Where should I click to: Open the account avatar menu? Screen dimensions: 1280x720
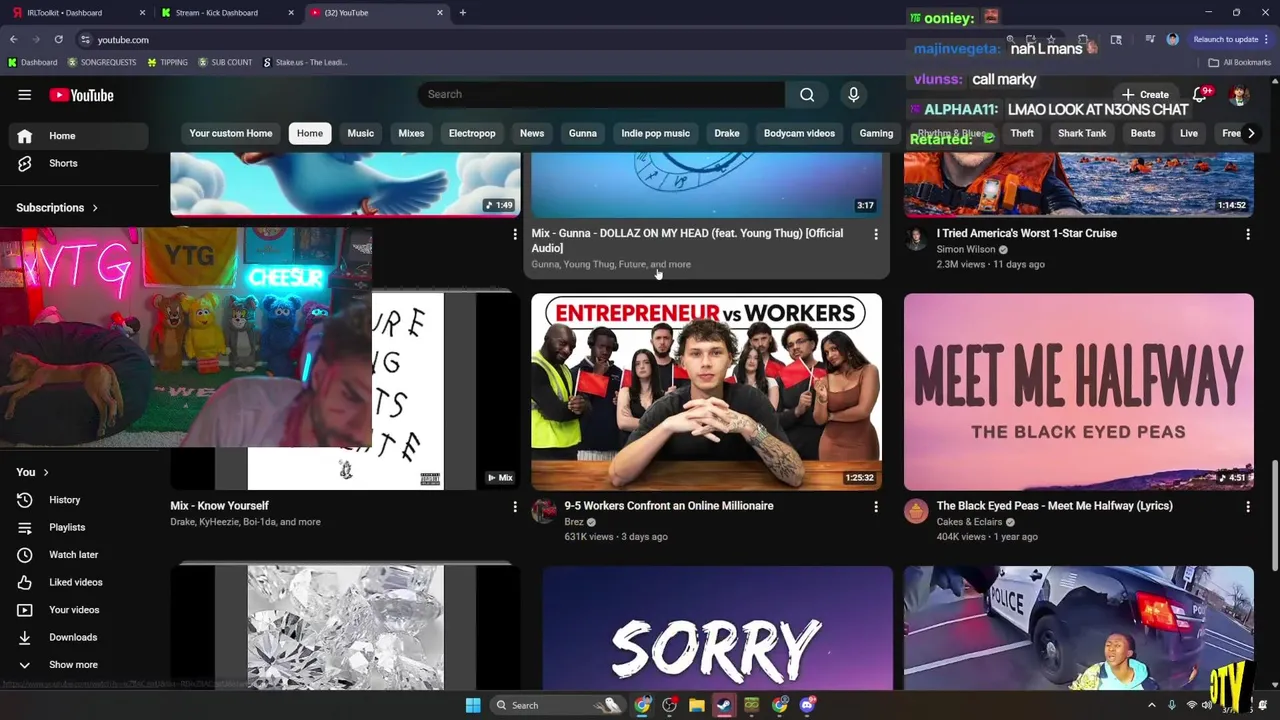tap(1239, 95)
